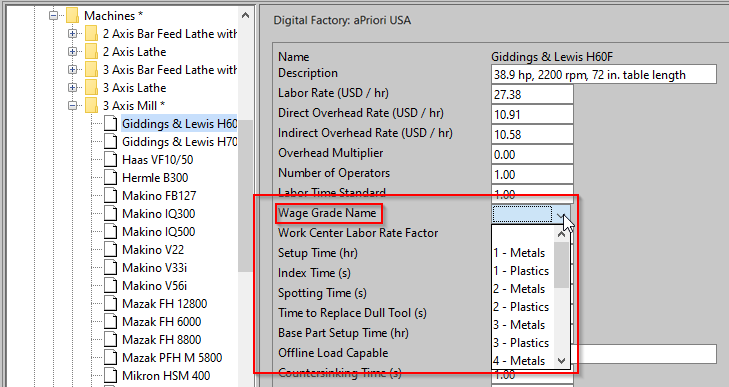Click document icon beside Makino IQ500

tap(110, 232)
